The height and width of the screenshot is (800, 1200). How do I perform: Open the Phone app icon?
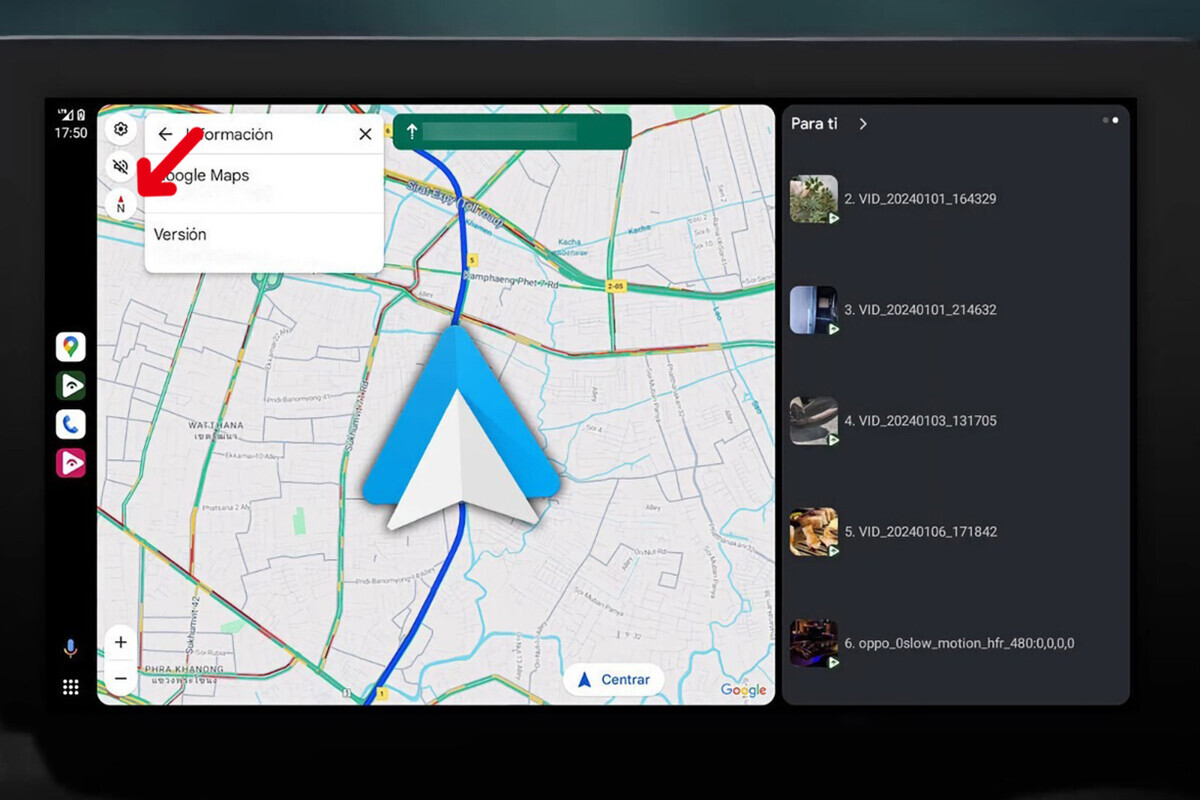pyautogui.click(x=70, y=424)
